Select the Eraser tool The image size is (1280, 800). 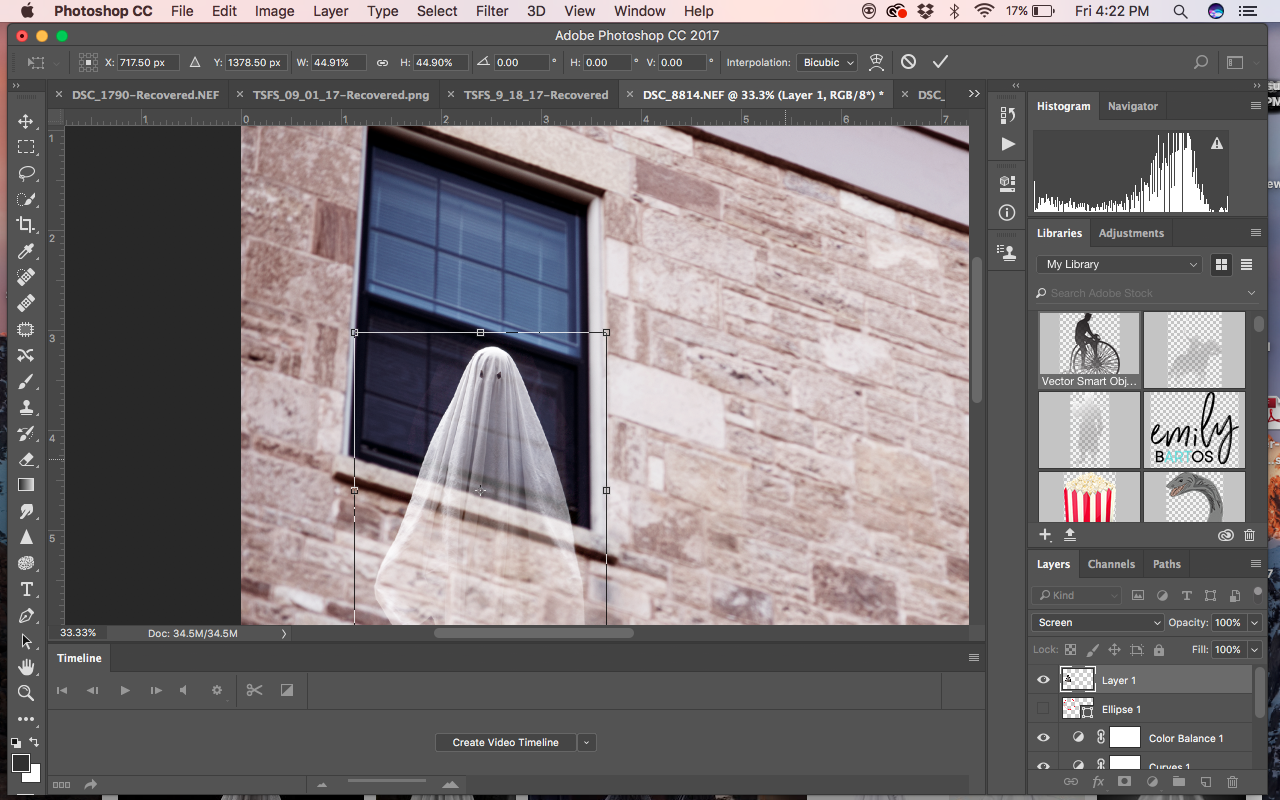coord(26,459)
